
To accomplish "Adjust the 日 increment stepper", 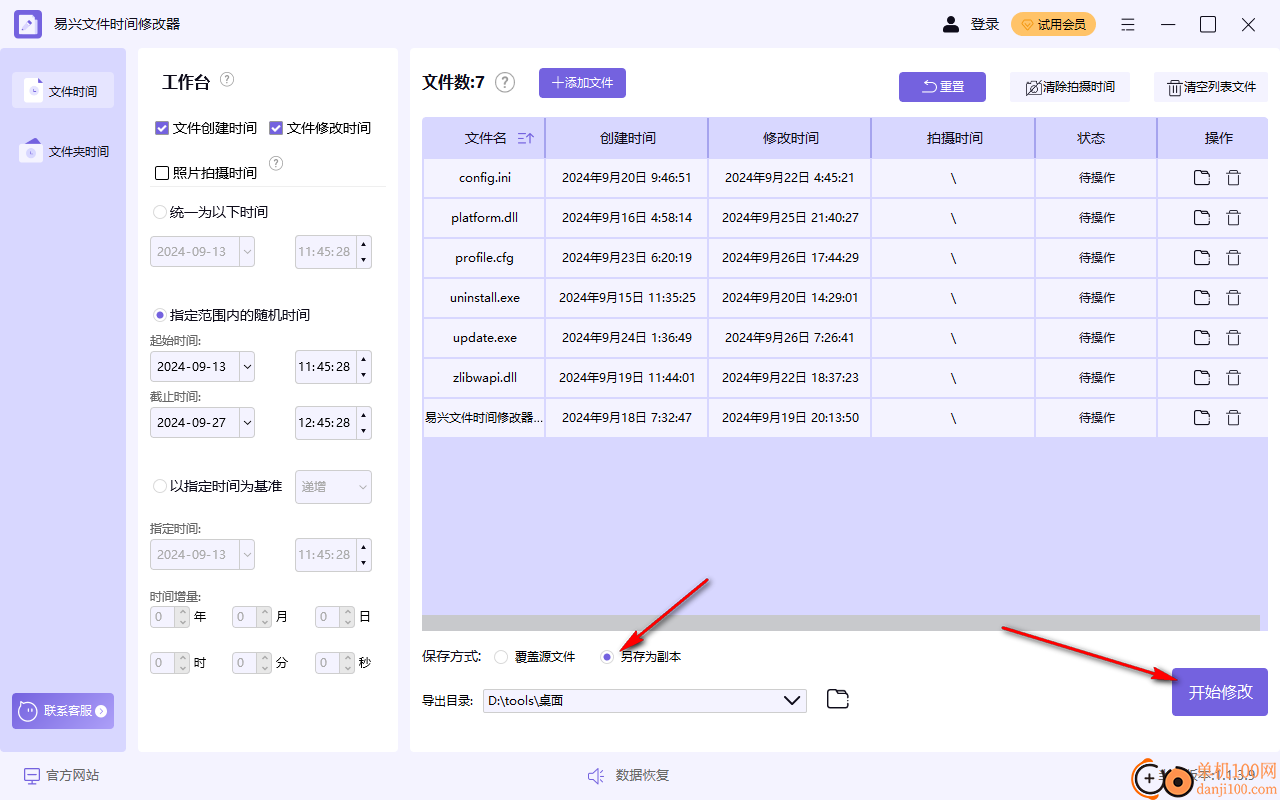I will point(347,617).
